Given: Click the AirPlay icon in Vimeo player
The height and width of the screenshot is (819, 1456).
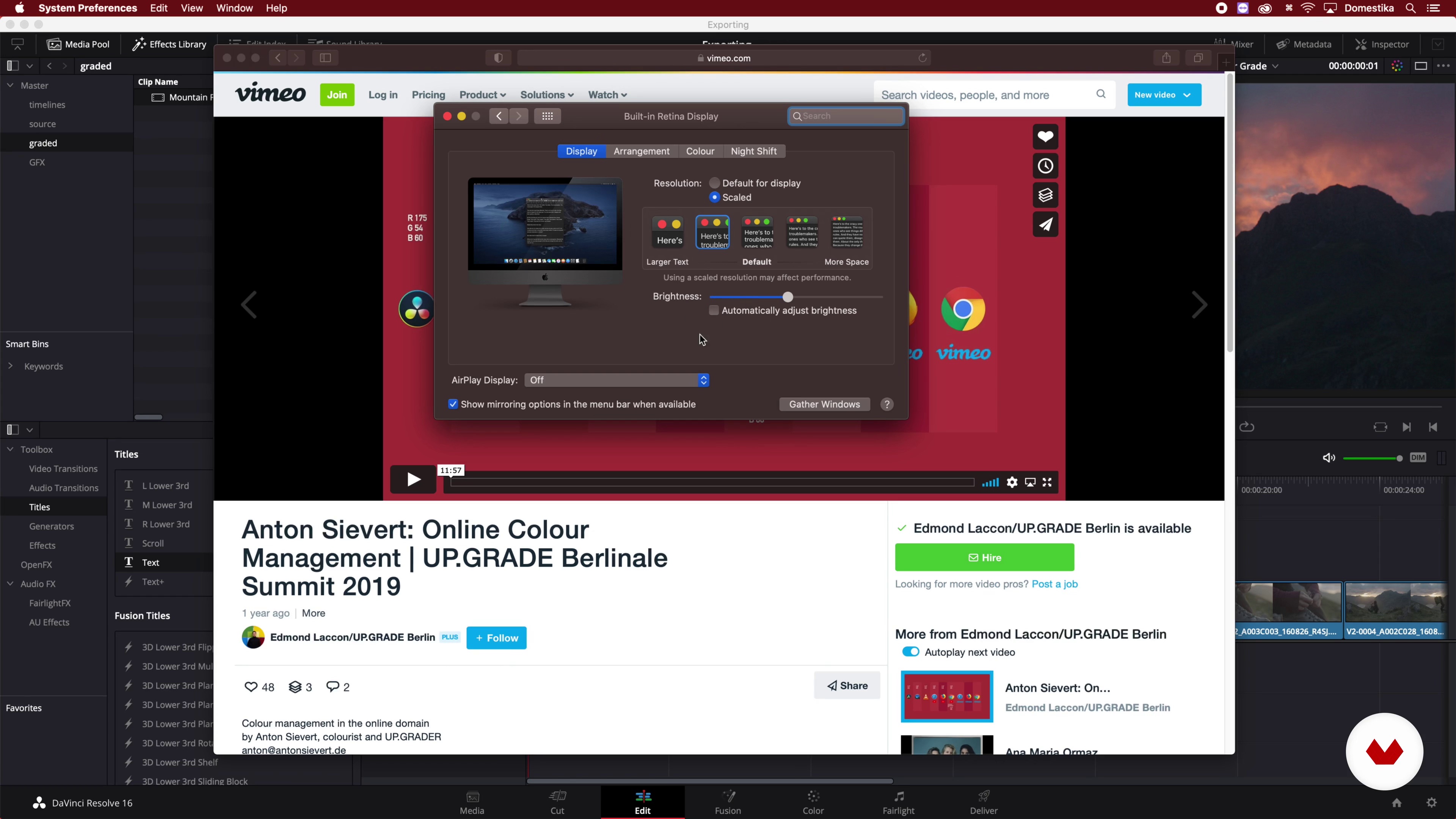Looking at the screenshot, I should (1031, 482).
